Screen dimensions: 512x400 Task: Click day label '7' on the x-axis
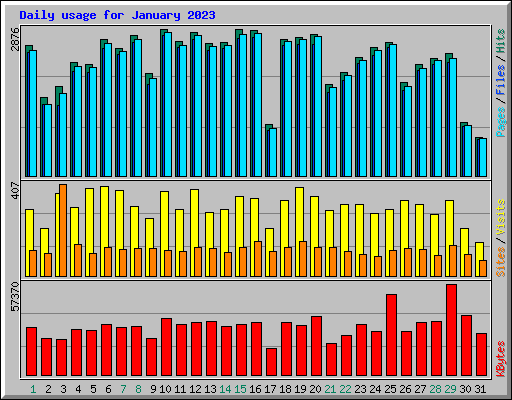123,389
